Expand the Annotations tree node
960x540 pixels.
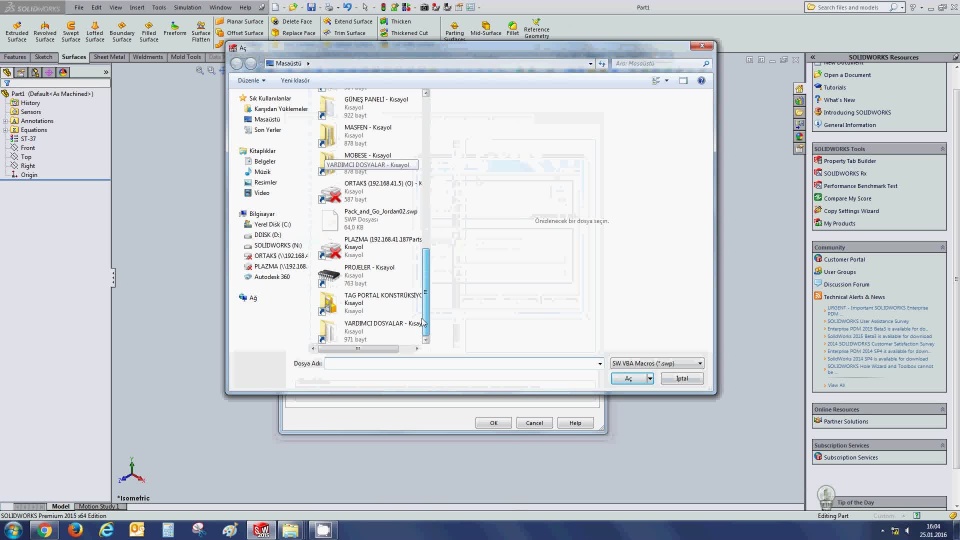(x=6, y=121)
